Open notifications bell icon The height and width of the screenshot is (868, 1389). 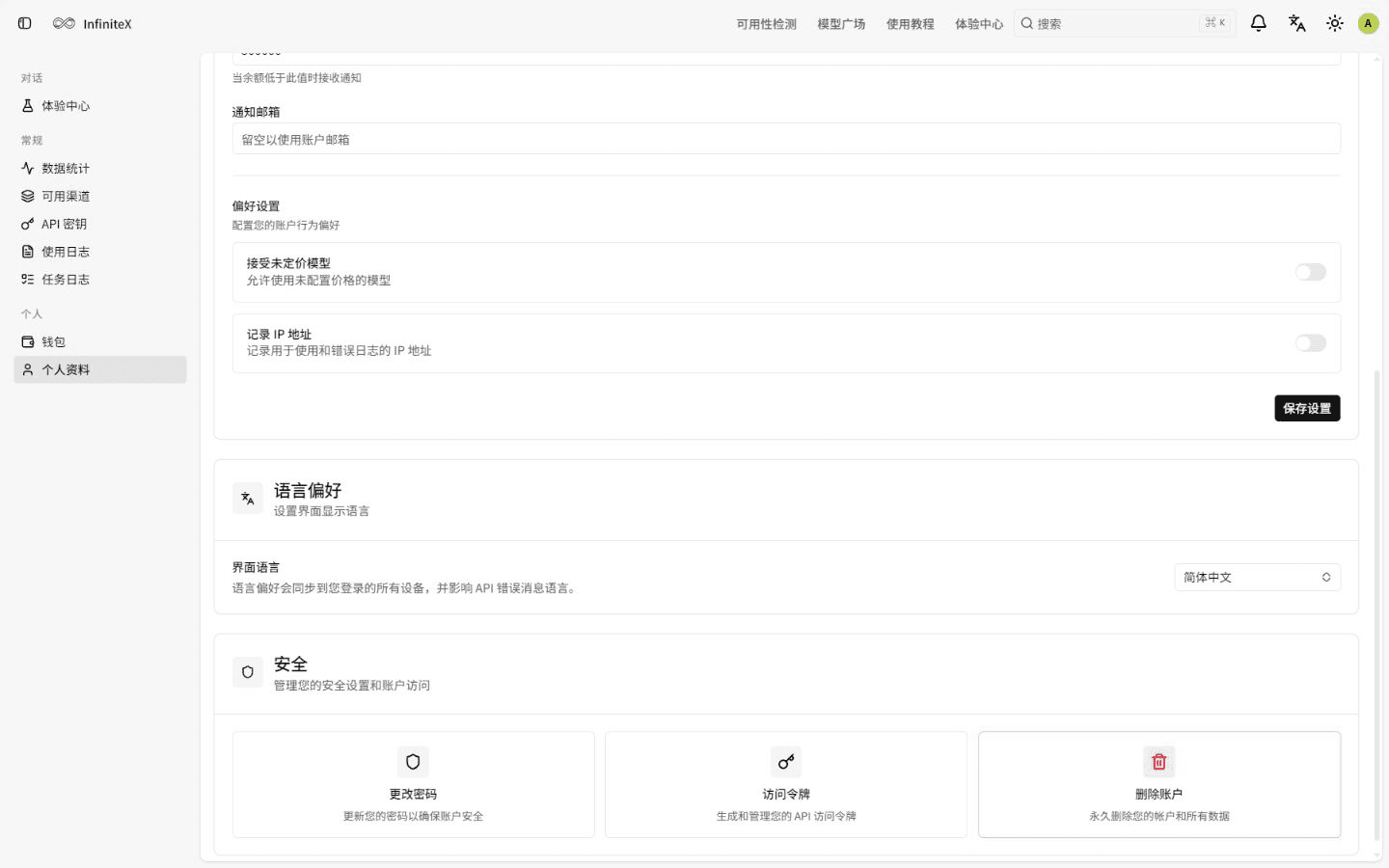click(x=1258, y=23)
